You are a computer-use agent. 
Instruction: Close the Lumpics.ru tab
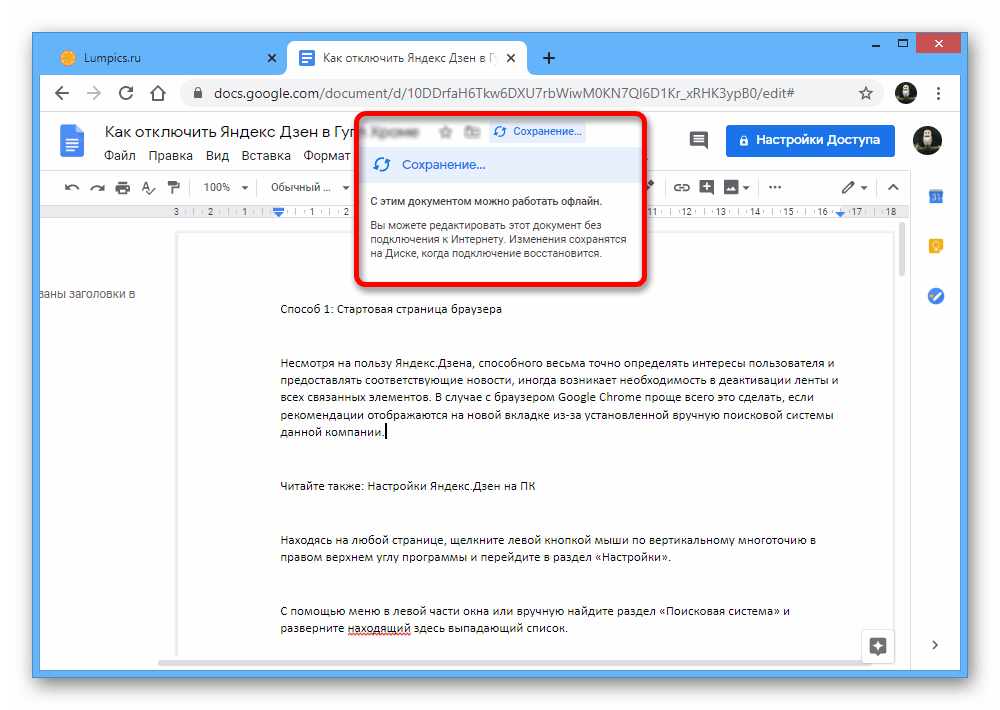pos(272,58)
